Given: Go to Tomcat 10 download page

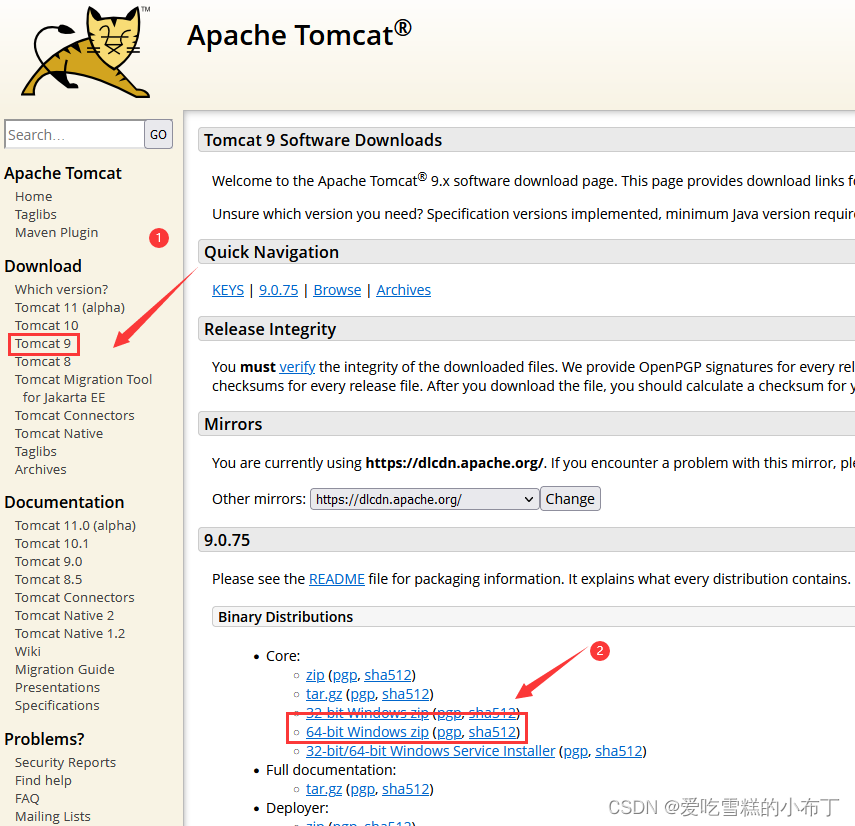Looking at the screenshot, I should tap(47, 325).
